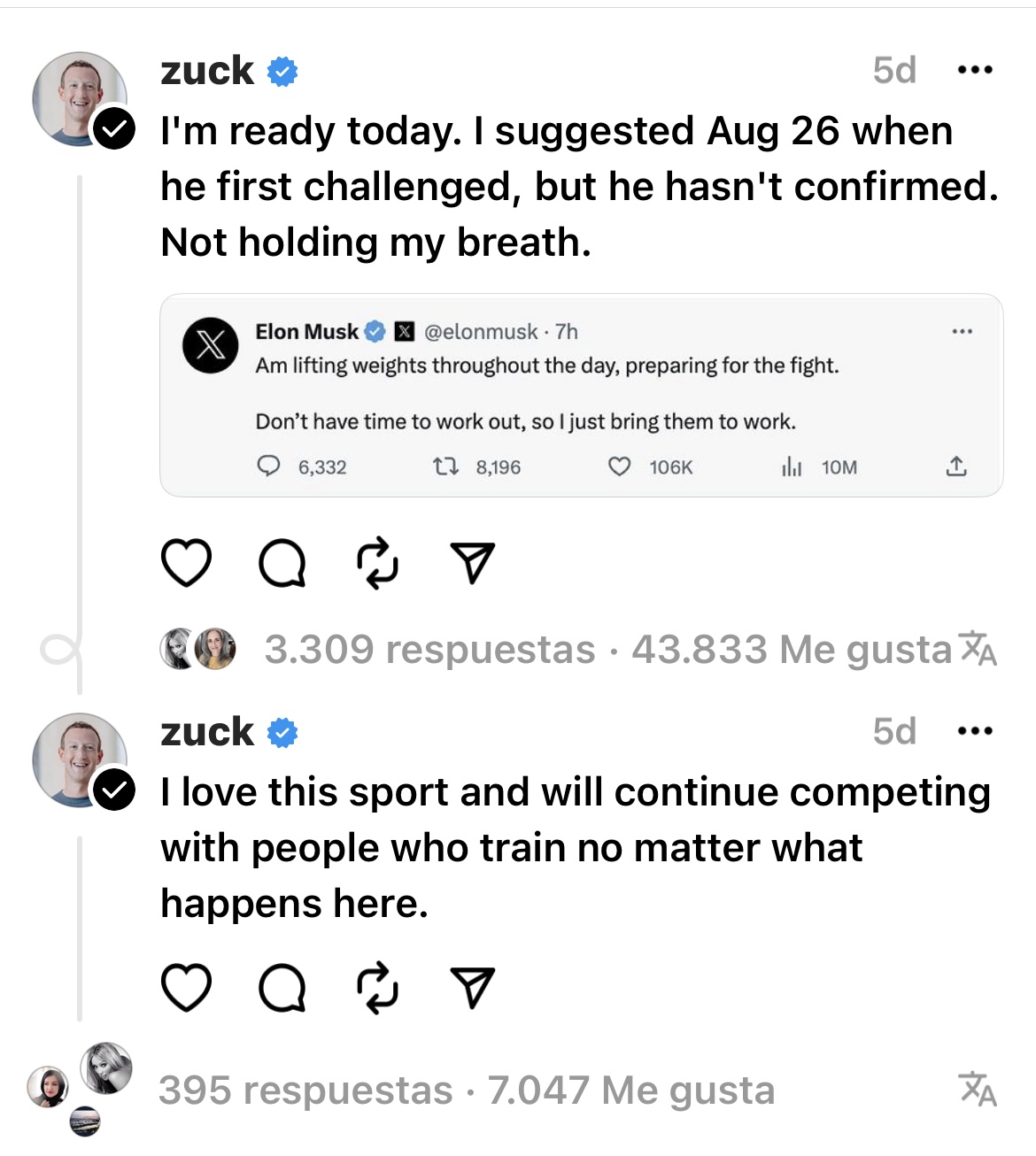Repost the second zuck post
This screenshot has height=1156, width=1036.
coord(376,988)
